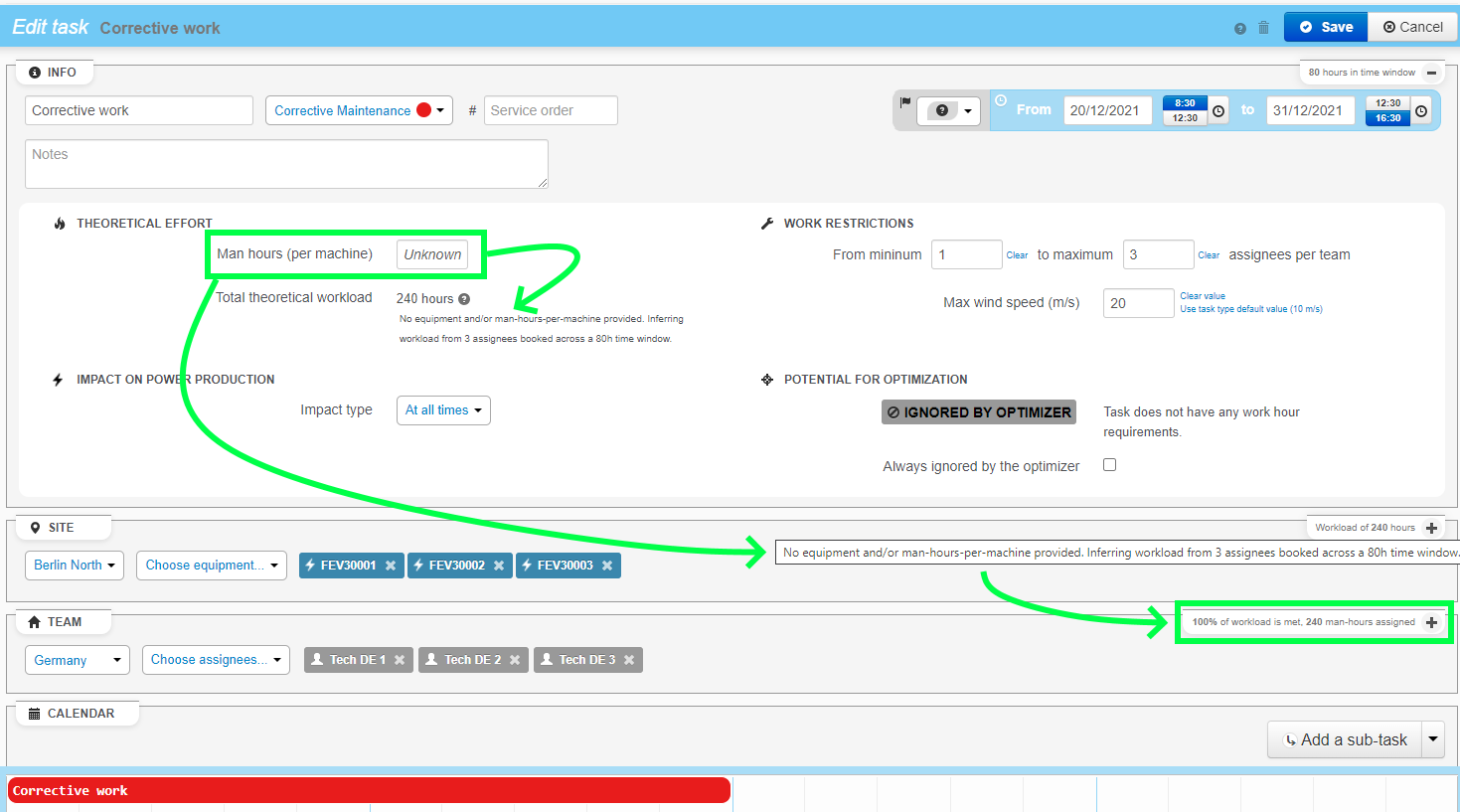Select the 8:30 start time option
The height and width of the screenshot is (812, 1460).
(1185, 103)
